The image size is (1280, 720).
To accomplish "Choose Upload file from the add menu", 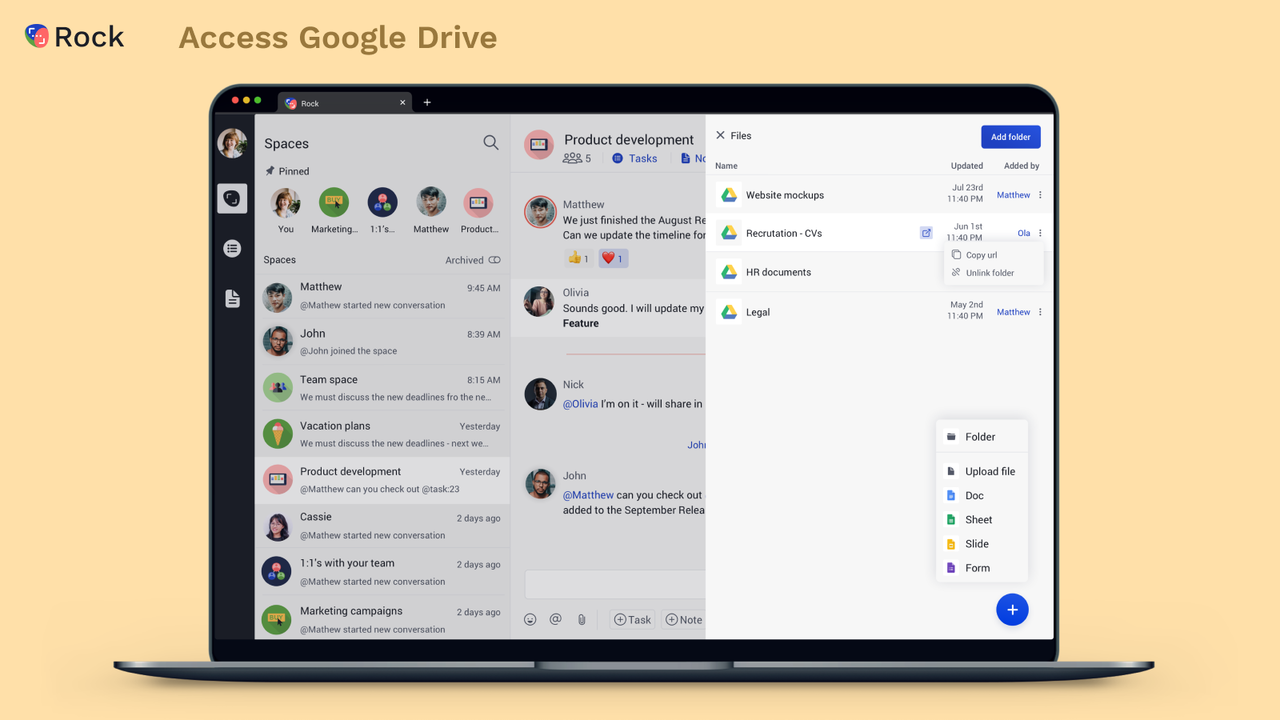I will (989, 471).
